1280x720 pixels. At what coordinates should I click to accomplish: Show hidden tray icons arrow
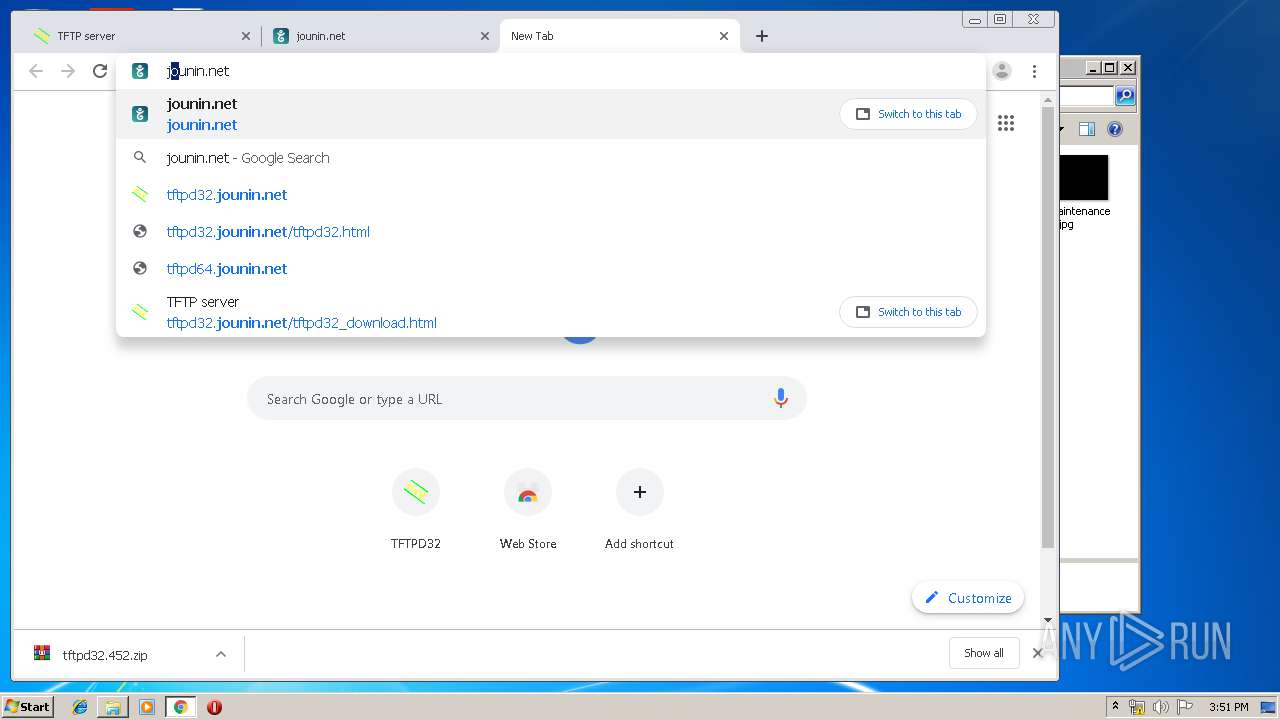1115,706
